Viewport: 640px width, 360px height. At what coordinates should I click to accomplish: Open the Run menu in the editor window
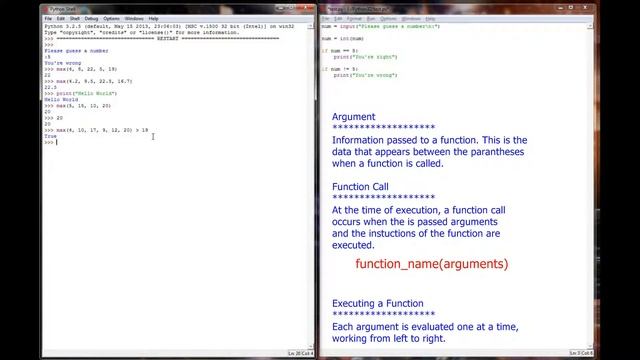[x=371, y=19]
